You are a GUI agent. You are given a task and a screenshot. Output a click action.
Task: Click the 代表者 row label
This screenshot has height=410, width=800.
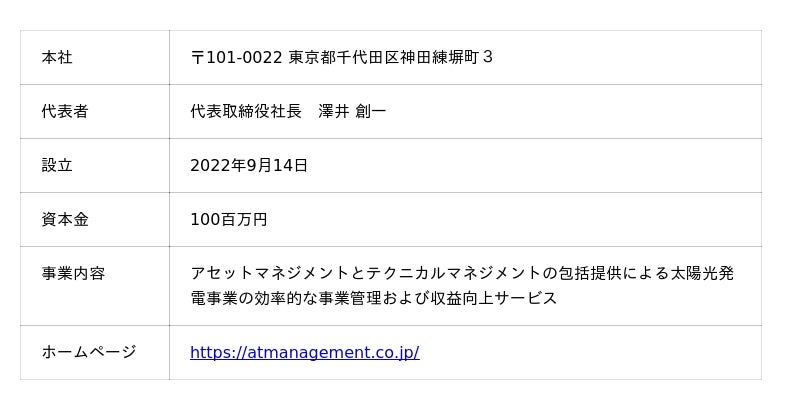[65, 112]
